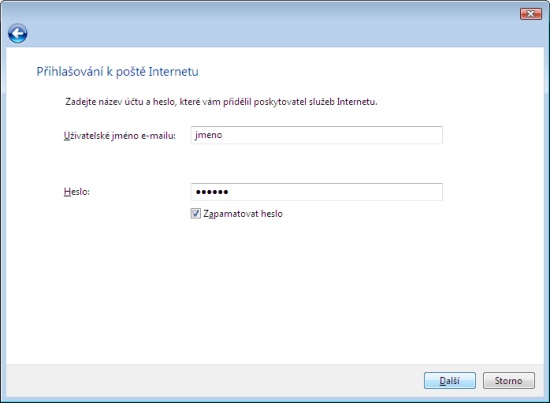Uncheck the Zapamatovat heslo checkbox
This screenshot has height=403, width=550.
pyautogui.click(x=195, y=213)
